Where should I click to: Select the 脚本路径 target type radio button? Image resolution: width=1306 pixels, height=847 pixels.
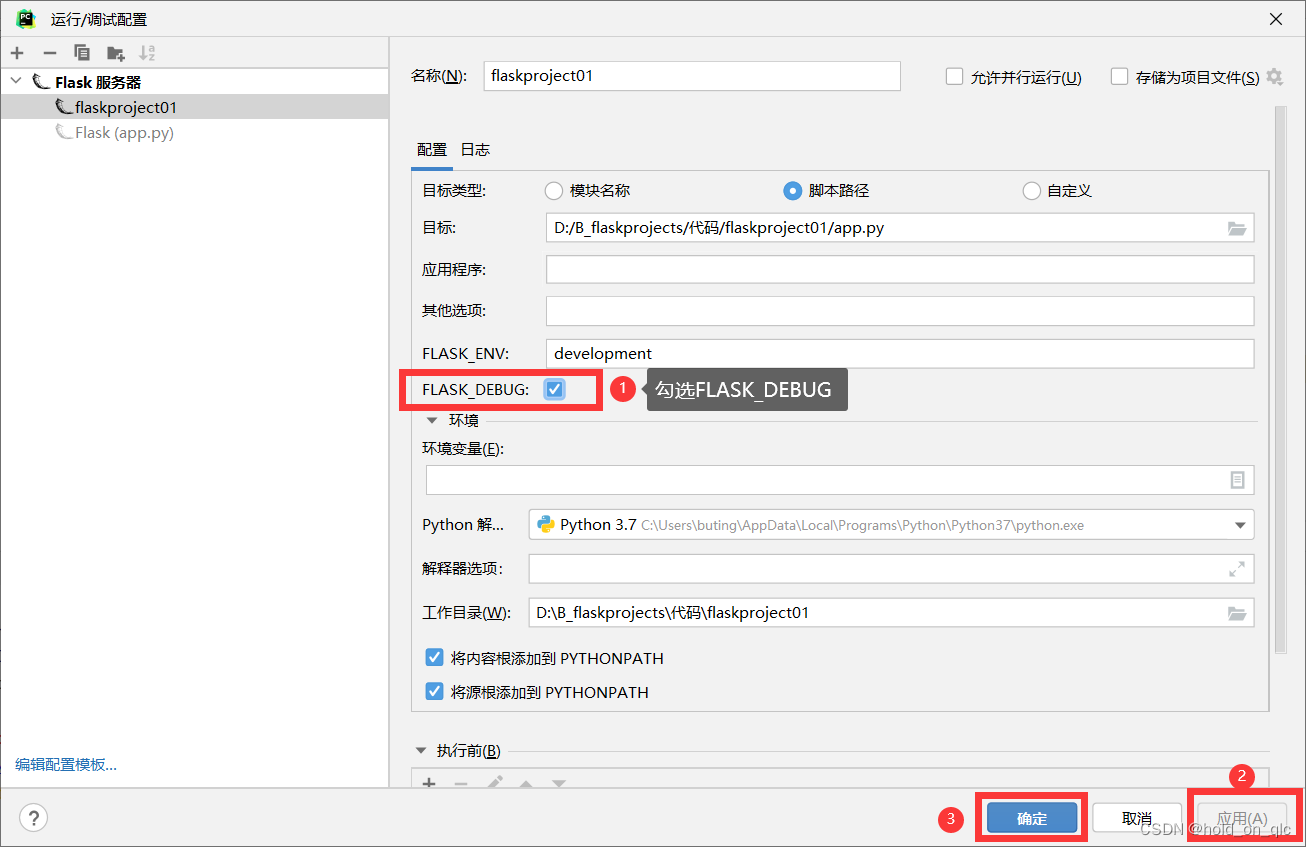tap(793, 191)
